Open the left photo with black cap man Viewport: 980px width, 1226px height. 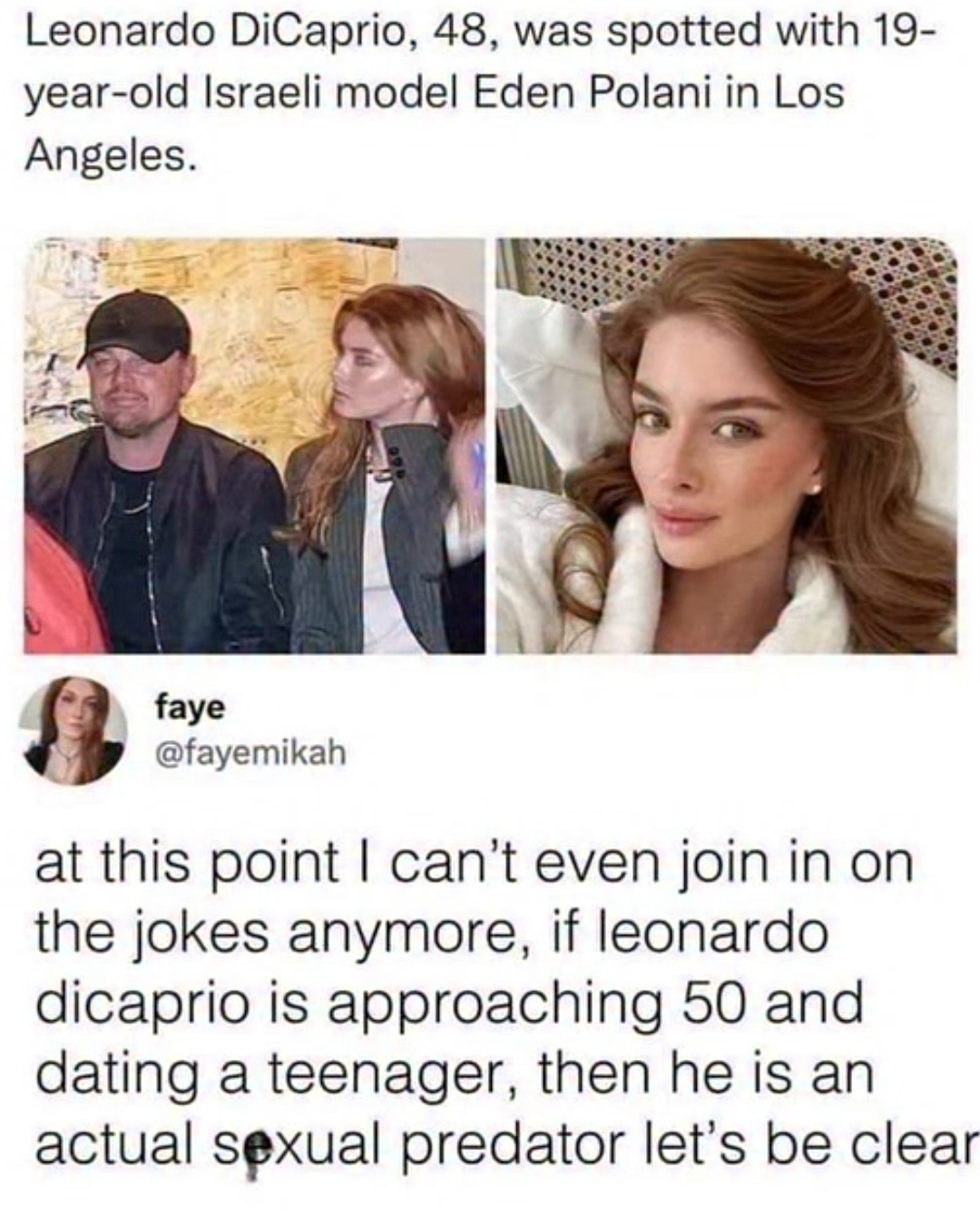tap(253, 446)
